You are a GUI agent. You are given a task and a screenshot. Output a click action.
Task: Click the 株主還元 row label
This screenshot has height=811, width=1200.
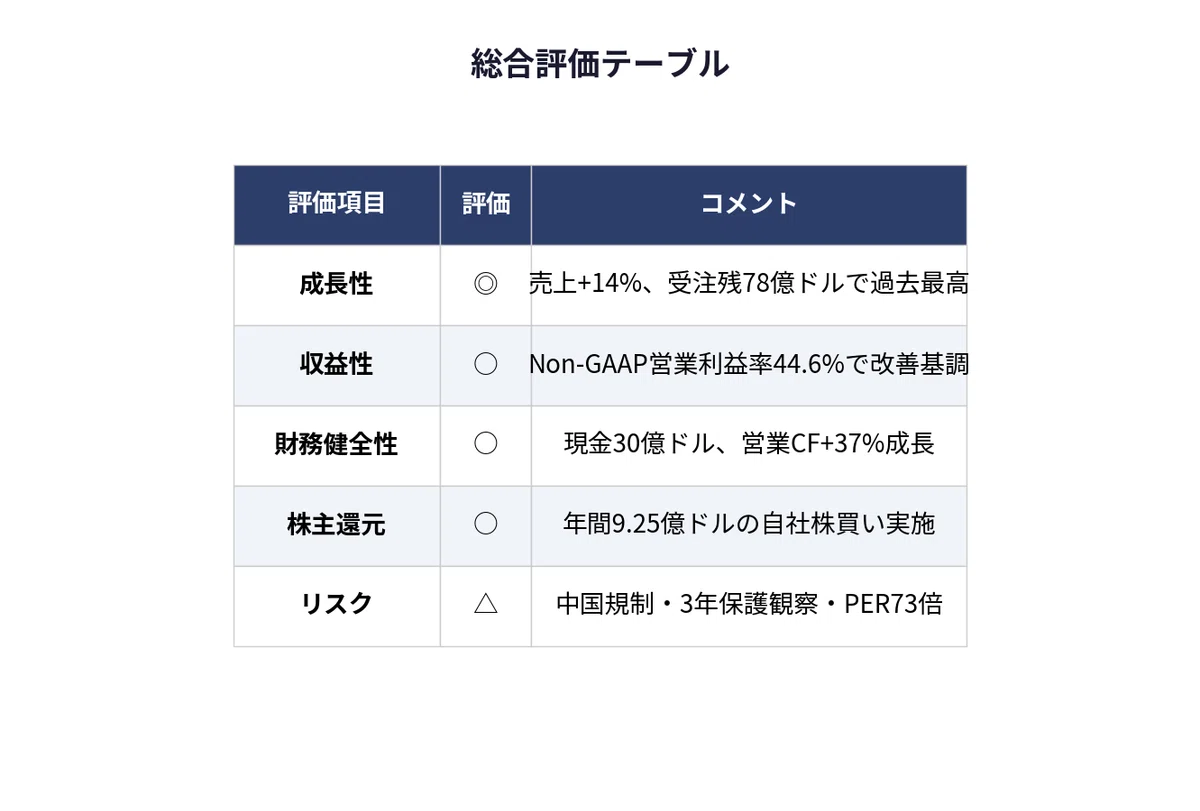(x=337, y=525)
